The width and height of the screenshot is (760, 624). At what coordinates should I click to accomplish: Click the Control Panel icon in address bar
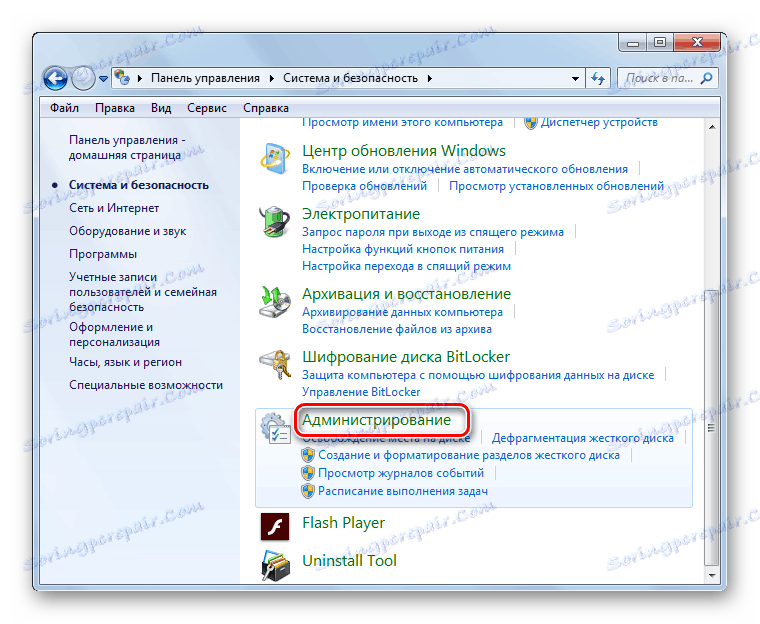(123, 78)
